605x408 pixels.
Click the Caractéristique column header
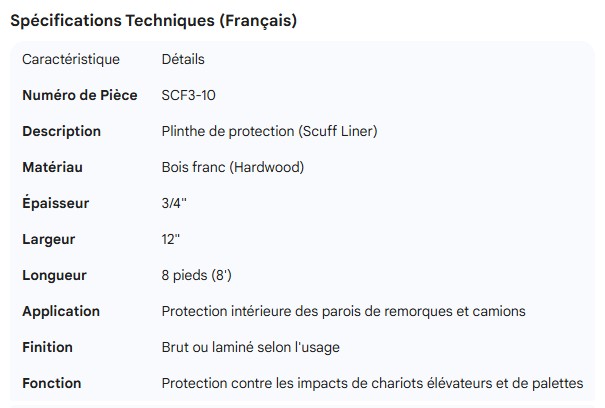click(71, 59)
